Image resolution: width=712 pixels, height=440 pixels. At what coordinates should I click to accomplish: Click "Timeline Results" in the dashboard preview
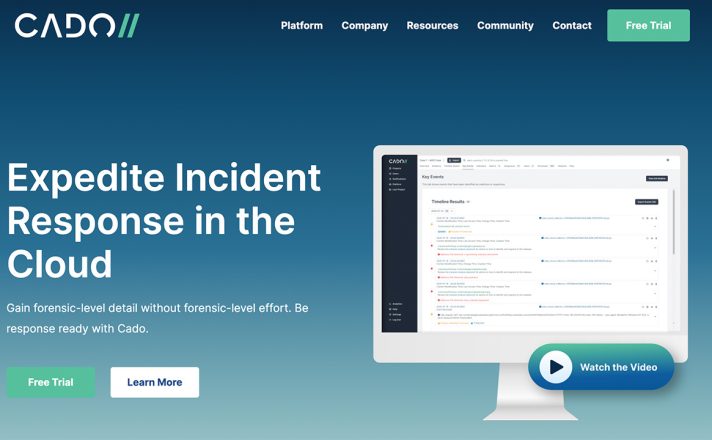(x=448, y=202)
